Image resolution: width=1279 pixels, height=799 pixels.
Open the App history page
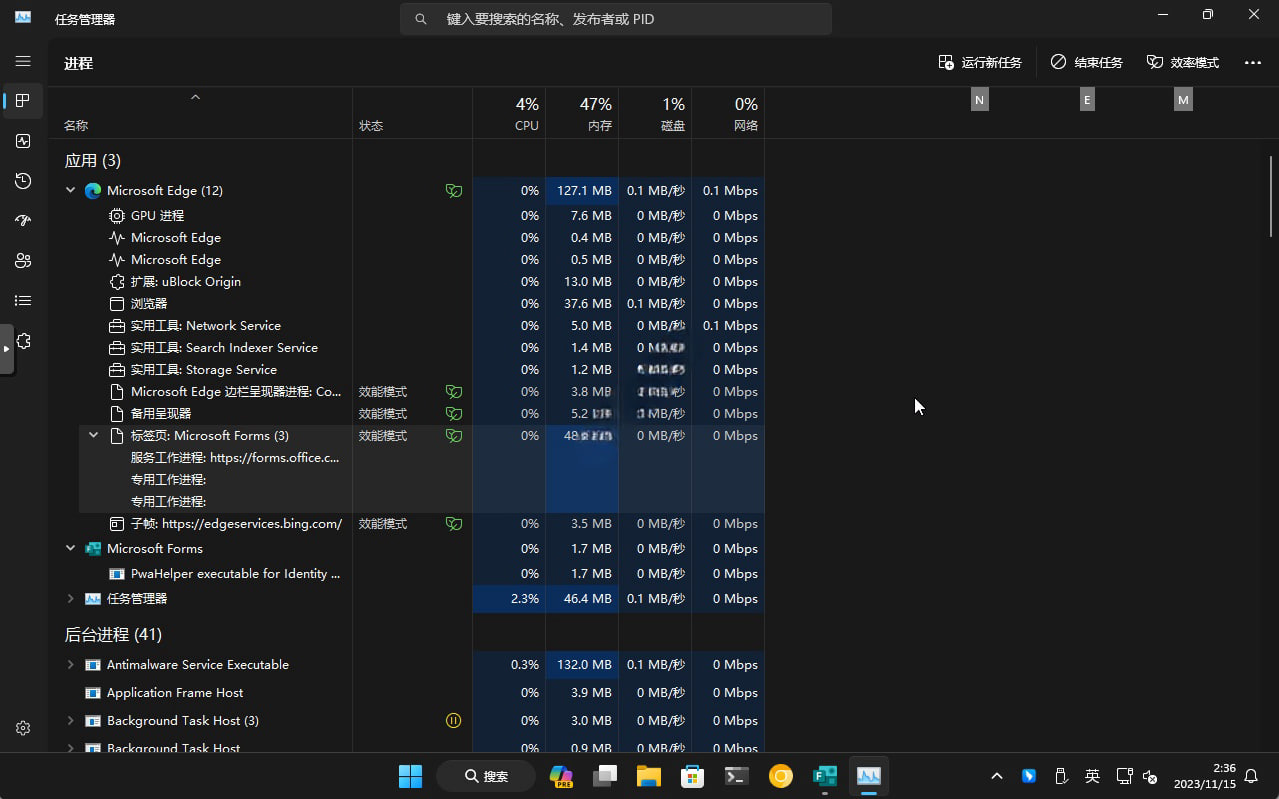click(x=23, y=180)
